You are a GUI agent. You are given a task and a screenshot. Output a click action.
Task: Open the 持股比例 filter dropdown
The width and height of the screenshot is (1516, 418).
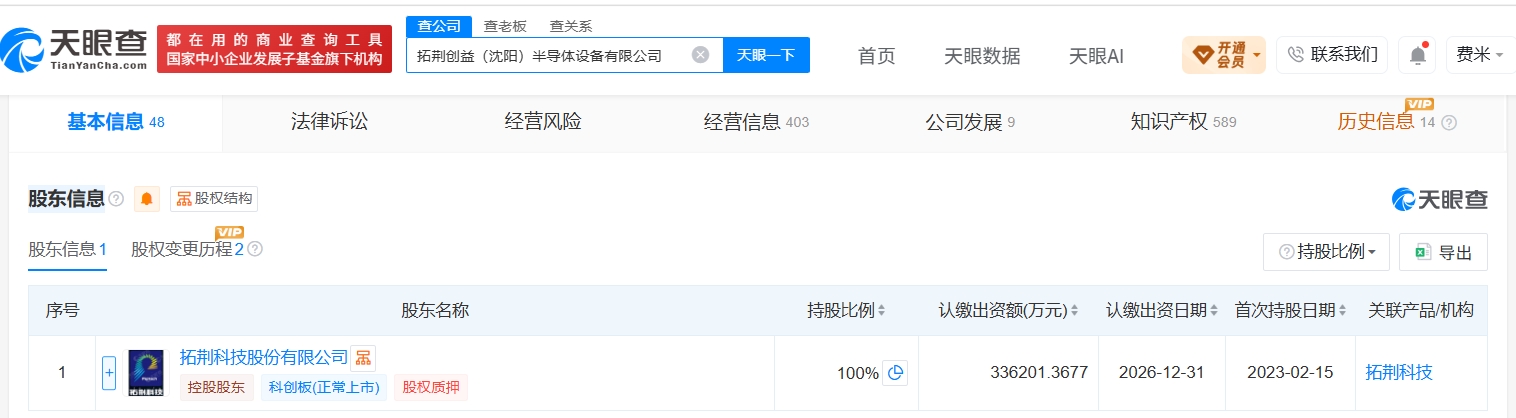[1326, 252]
